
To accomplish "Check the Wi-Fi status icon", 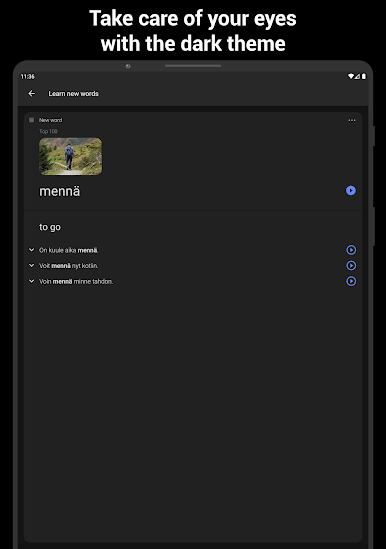I will [x=351, y=76].
